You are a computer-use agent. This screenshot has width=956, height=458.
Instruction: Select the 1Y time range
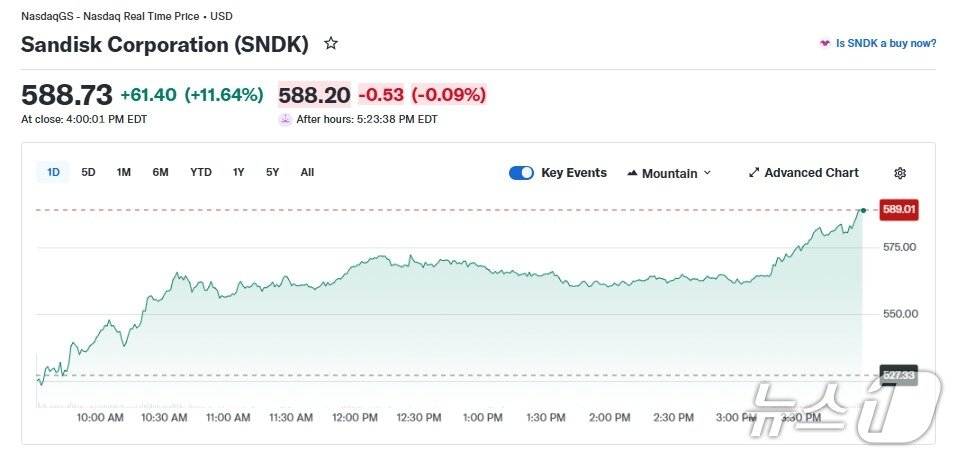coord(238,172)
